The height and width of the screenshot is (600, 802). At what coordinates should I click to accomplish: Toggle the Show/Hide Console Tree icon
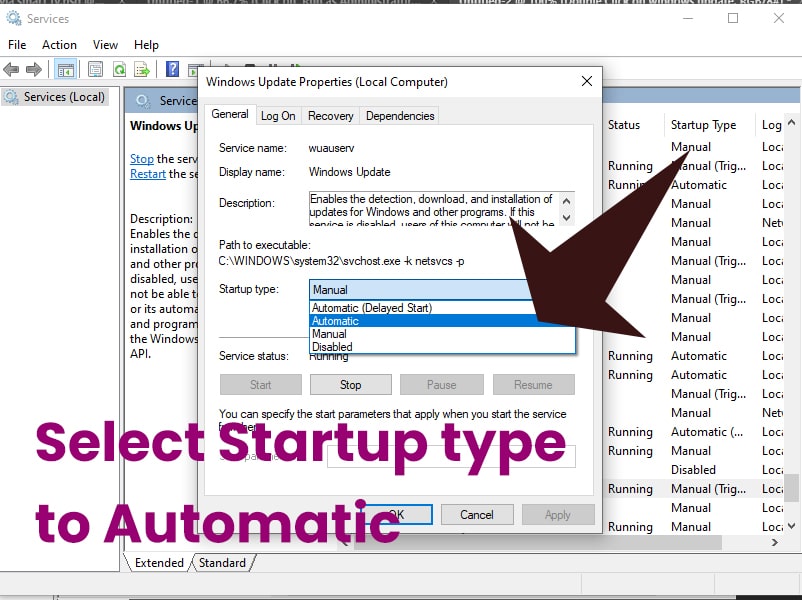click(x=65, y=70)
